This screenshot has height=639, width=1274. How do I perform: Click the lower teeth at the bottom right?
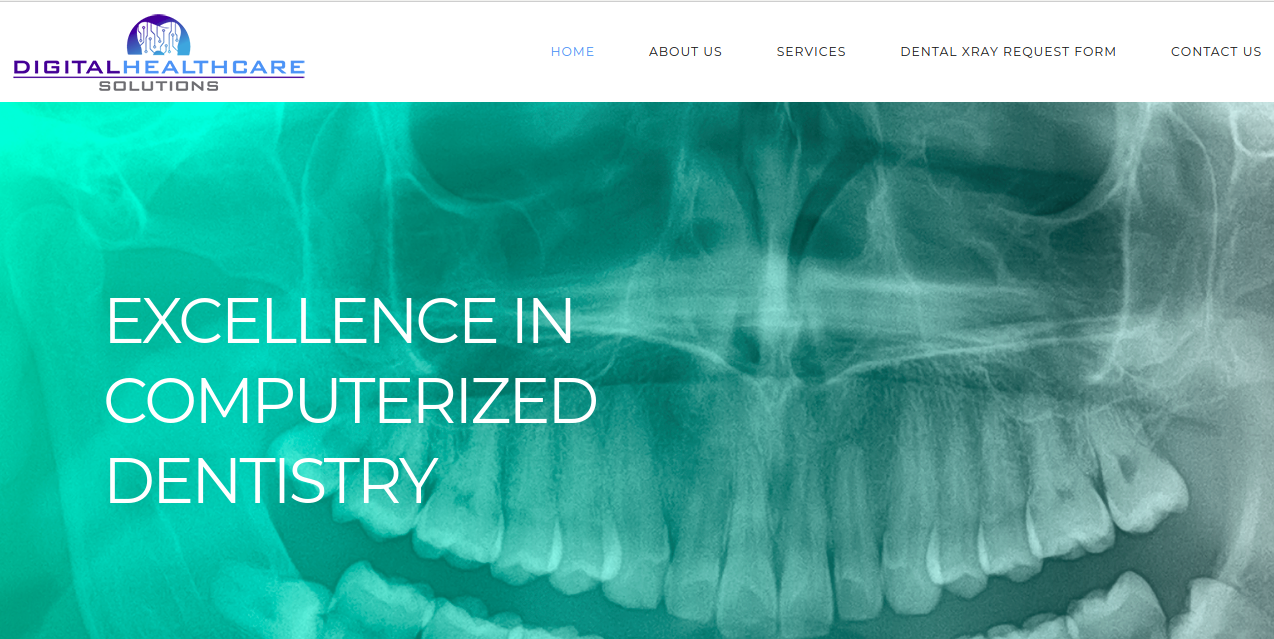coord(1150,608)
